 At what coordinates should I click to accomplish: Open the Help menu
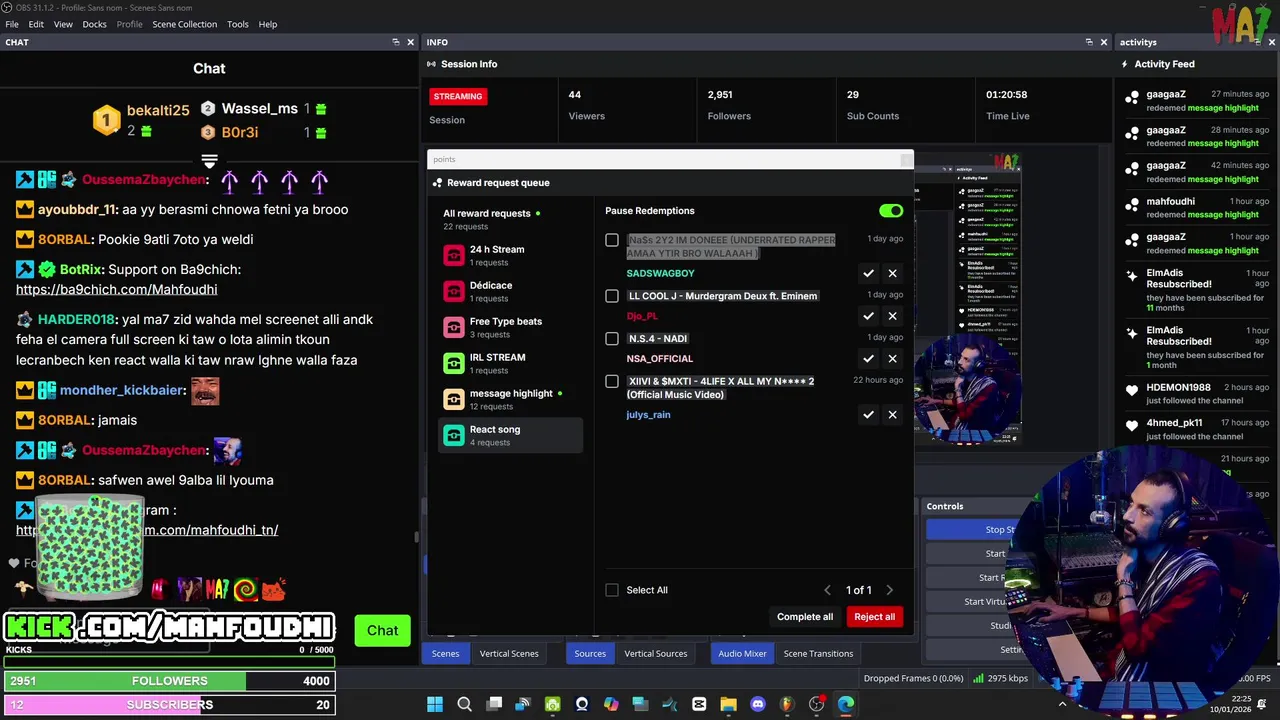click(x=268, y=24)
